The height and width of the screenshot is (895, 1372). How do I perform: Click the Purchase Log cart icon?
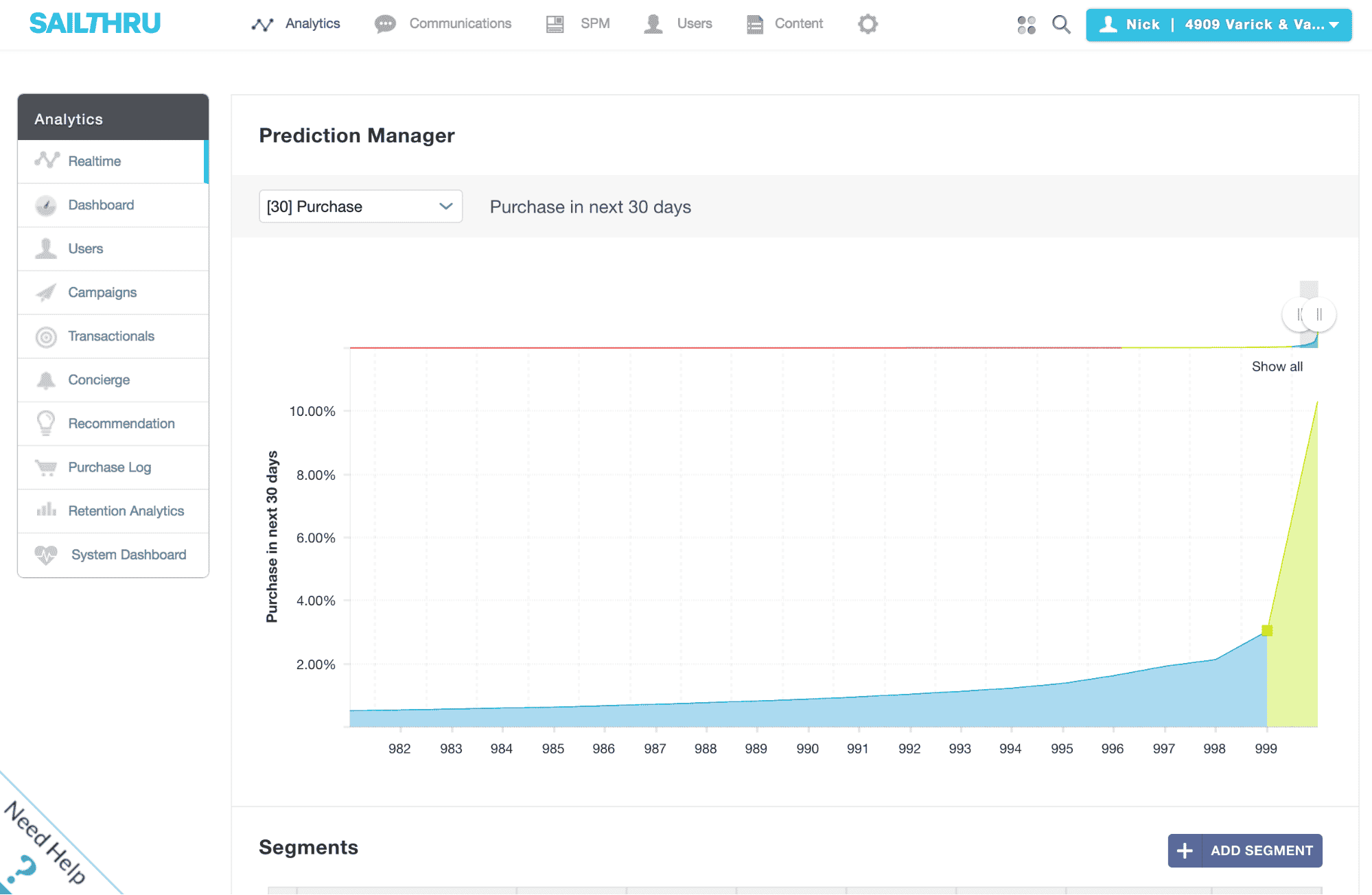click(46, 467)
